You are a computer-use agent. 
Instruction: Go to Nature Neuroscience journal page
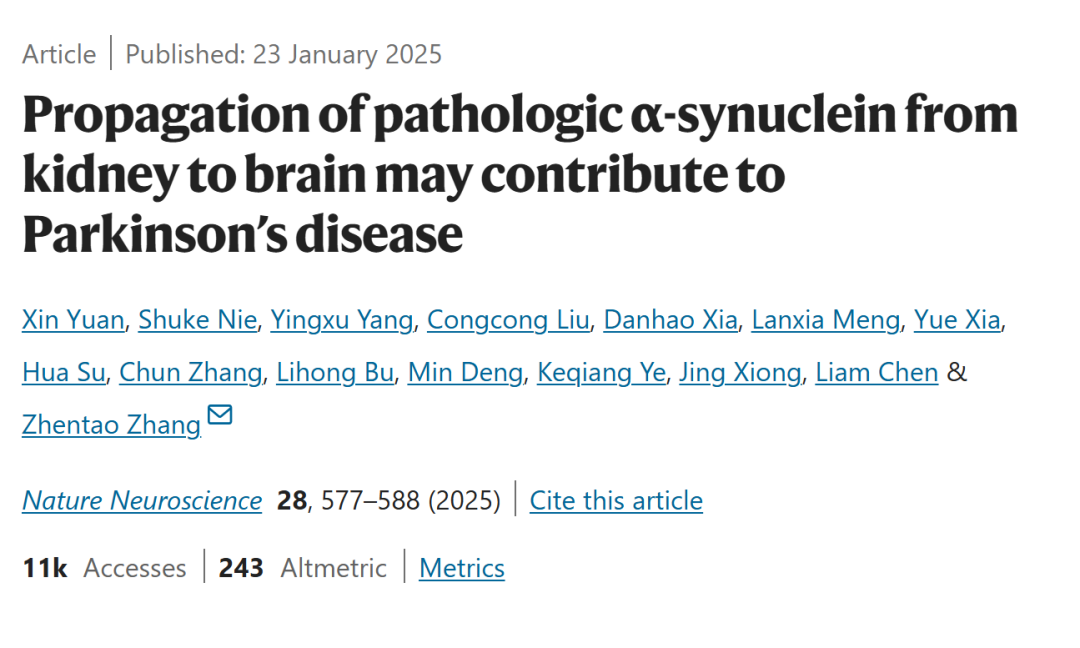pos(142,501)
